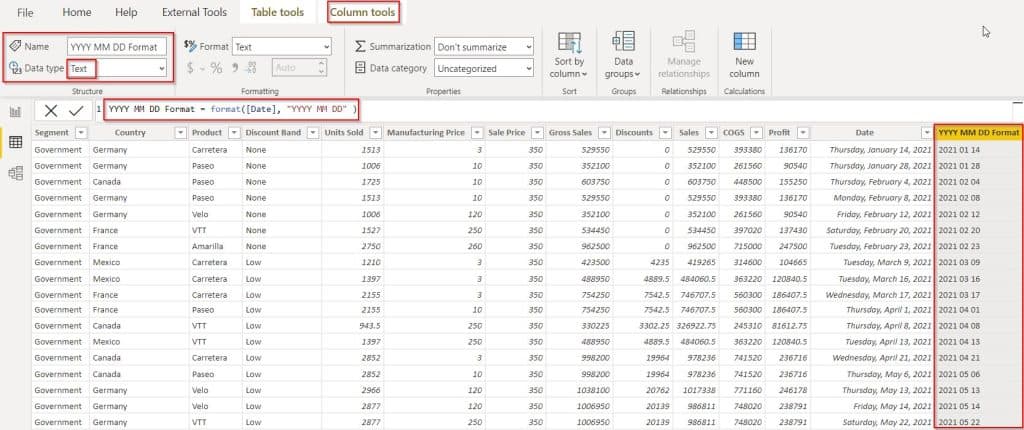Open the Discounts filter dropdown

664,133
